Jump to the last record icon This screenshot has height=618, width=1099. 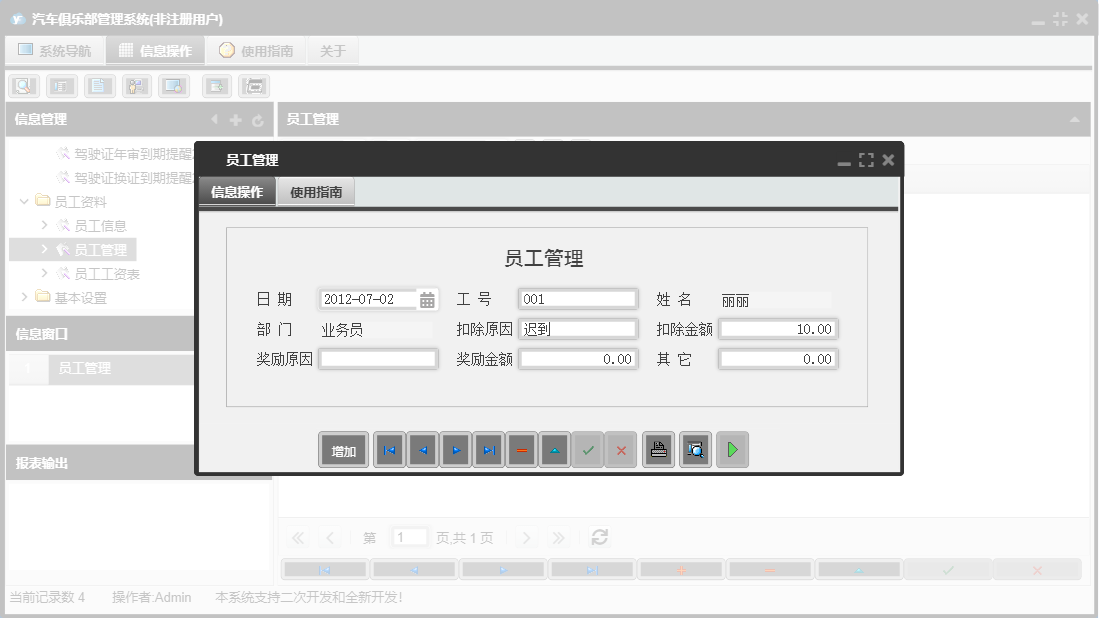tap(488, 449)
